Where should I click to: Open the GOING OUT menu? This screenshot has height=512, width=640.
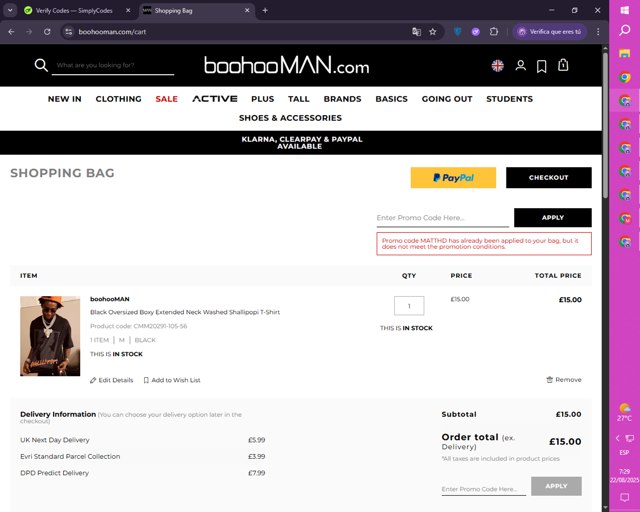point(447,99)
